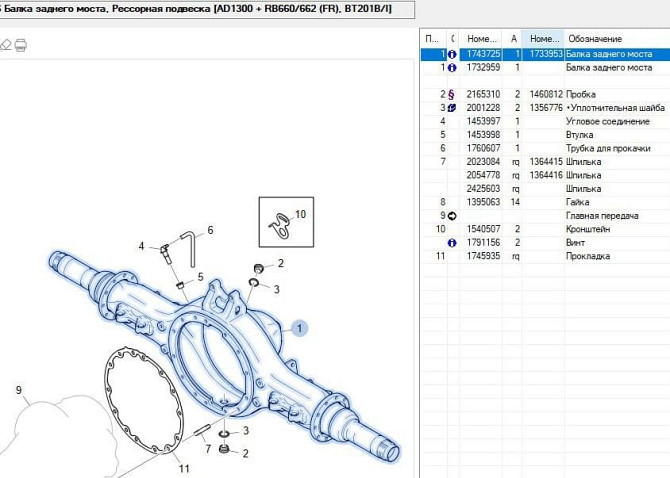The image size is (670, 478).
Task: Click part number 1760607
Action: click(483, 148)
